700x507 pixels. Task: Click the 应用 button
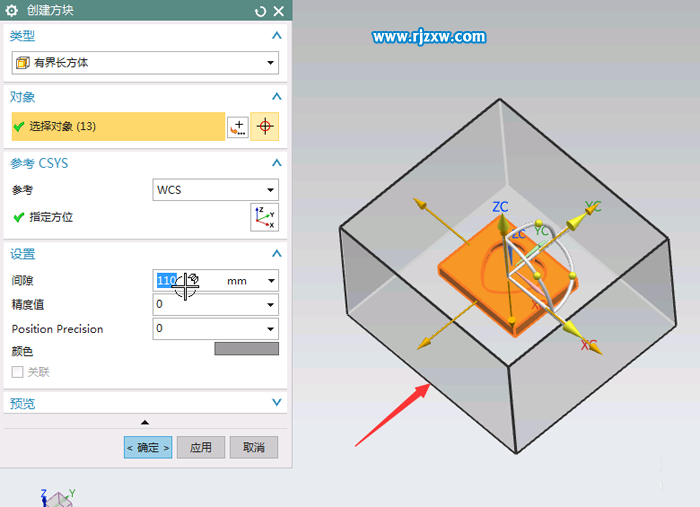click(x=201, y=447)
